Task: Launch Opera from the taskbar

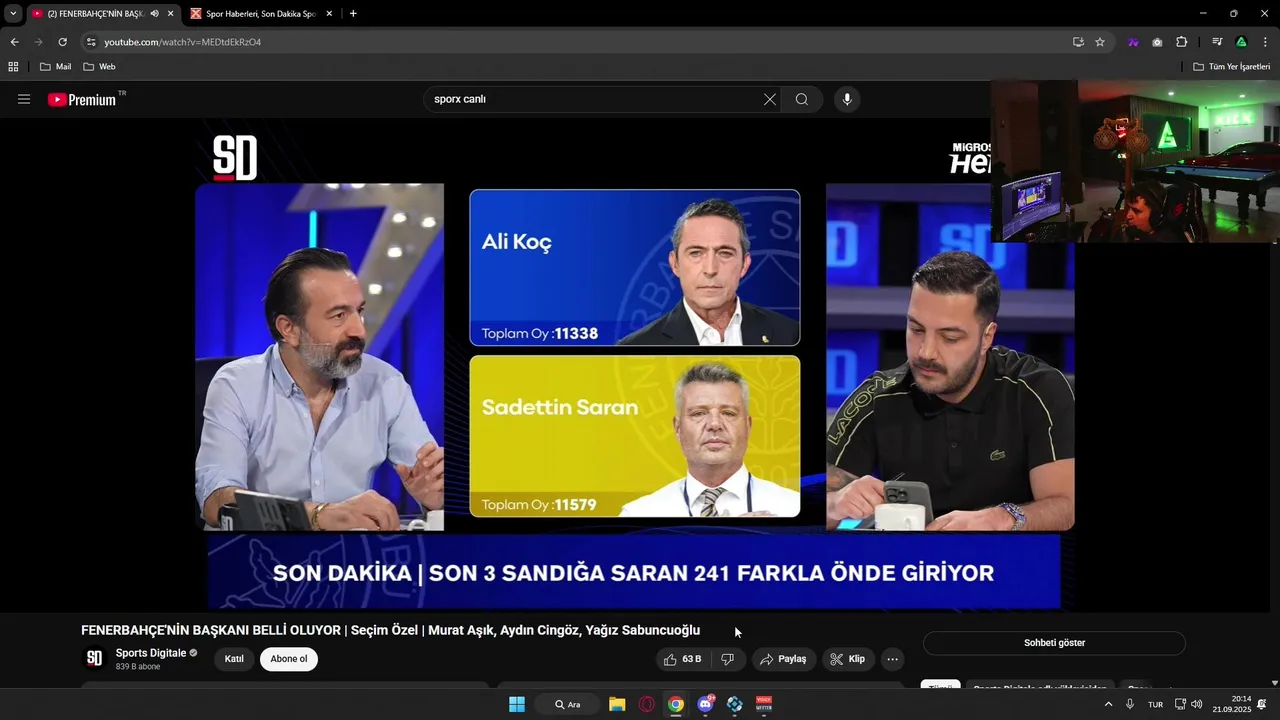Action: click(647, 704)
